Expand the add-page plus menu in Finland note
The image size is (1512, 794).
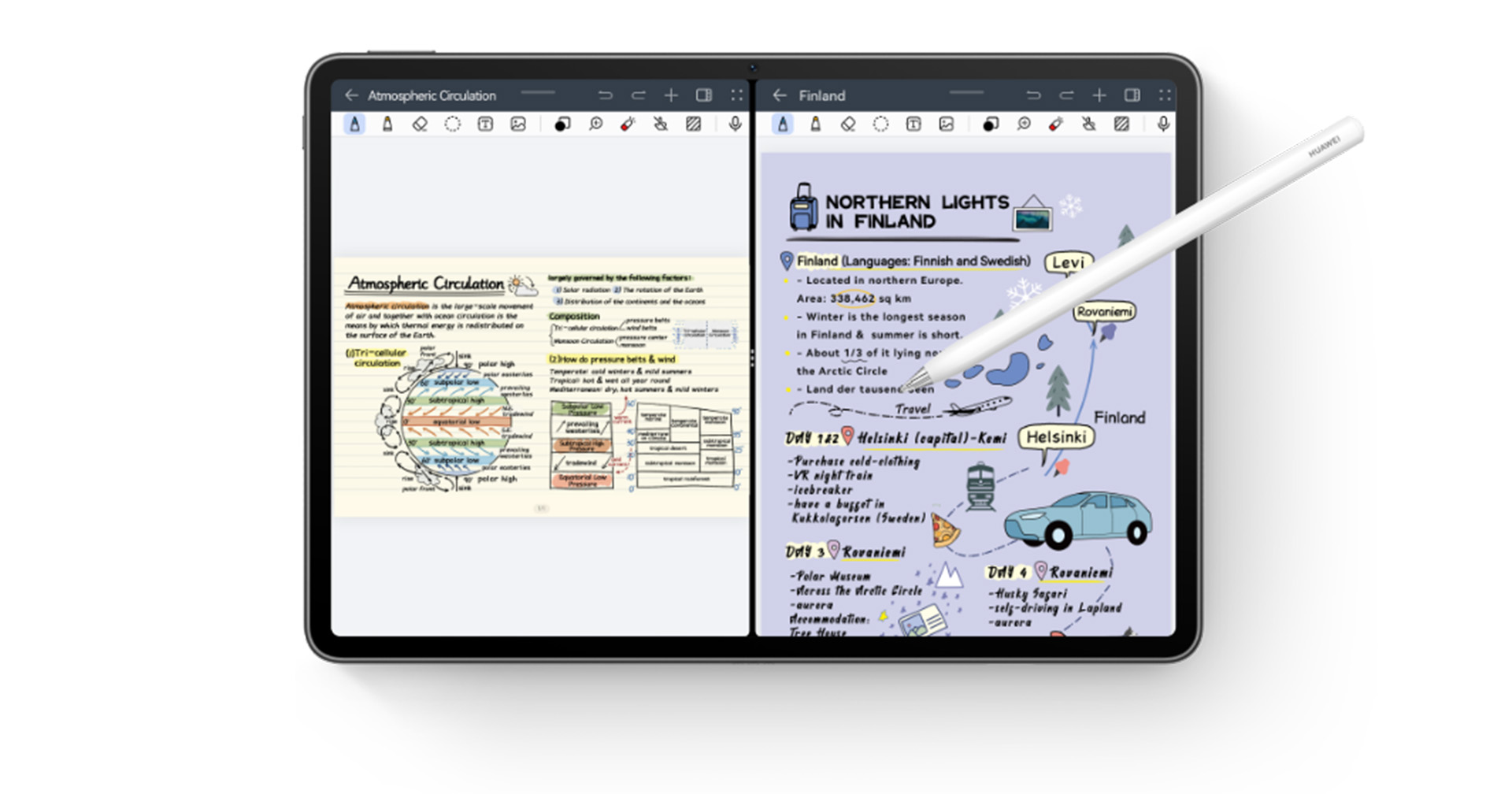1099,95
